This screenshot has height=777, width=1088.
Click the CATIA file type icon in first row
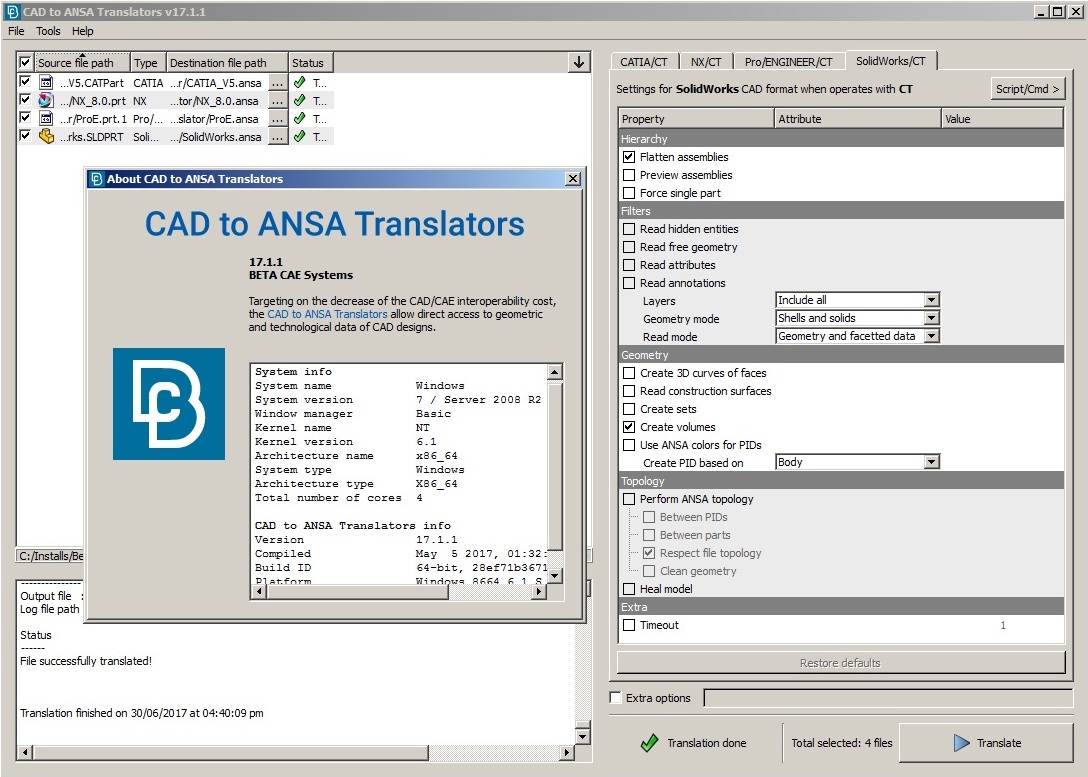pos(45,83)
